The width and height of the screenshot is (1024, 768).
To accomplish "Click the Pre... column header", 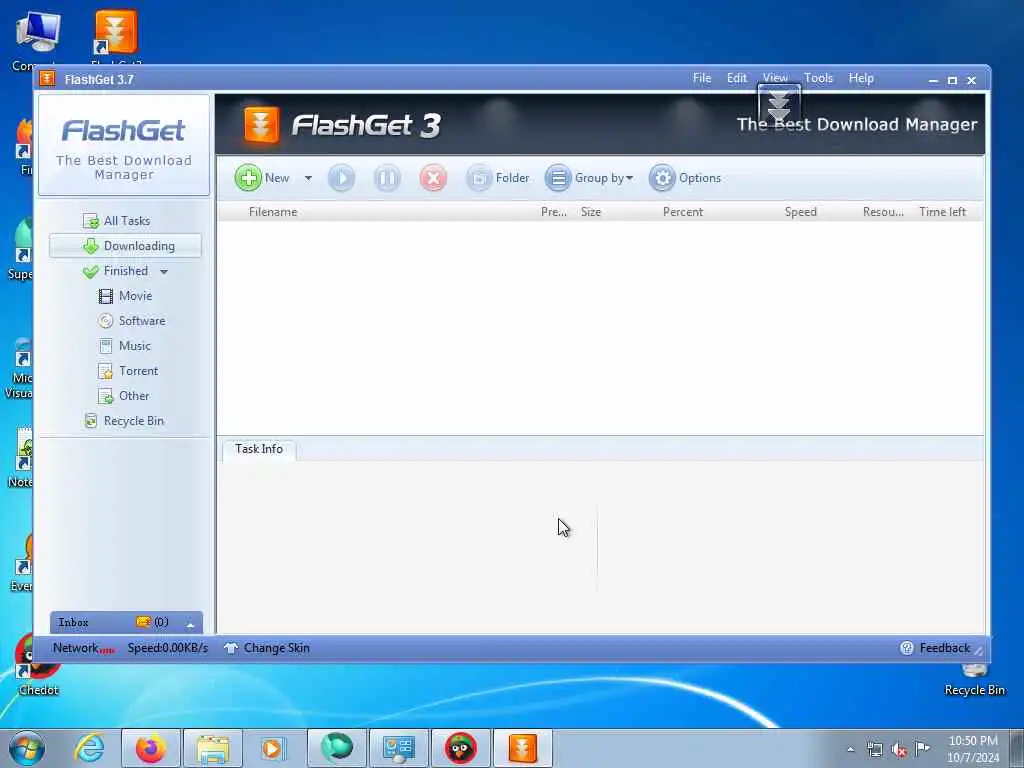I will [x=553, y=212].
